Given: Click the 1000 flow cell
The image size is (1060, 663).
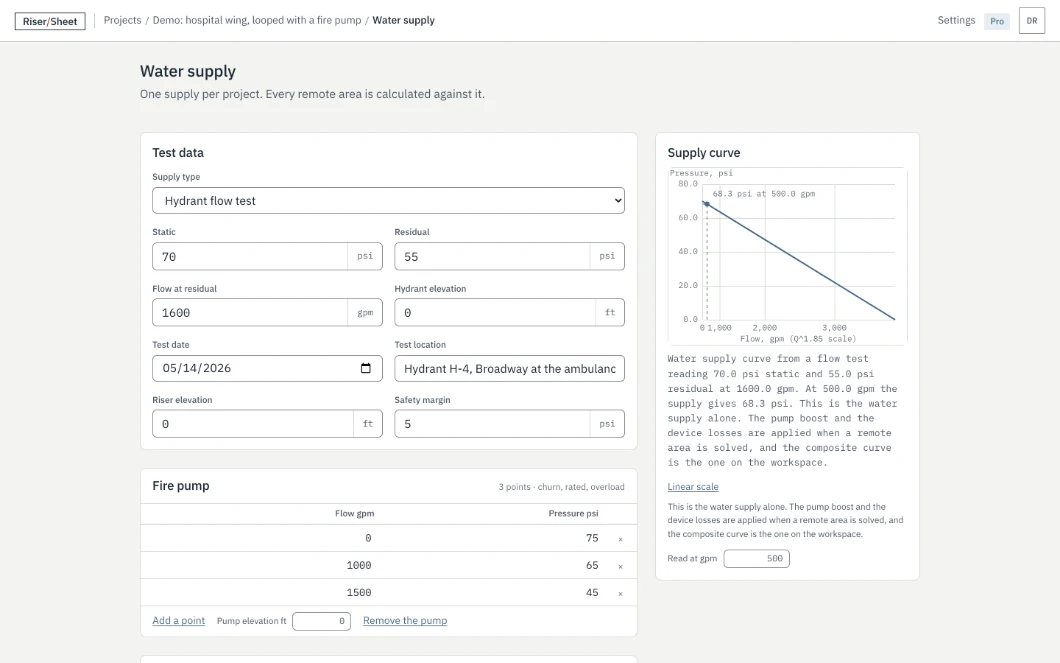Looking at the screenshot, I should 358,565.
